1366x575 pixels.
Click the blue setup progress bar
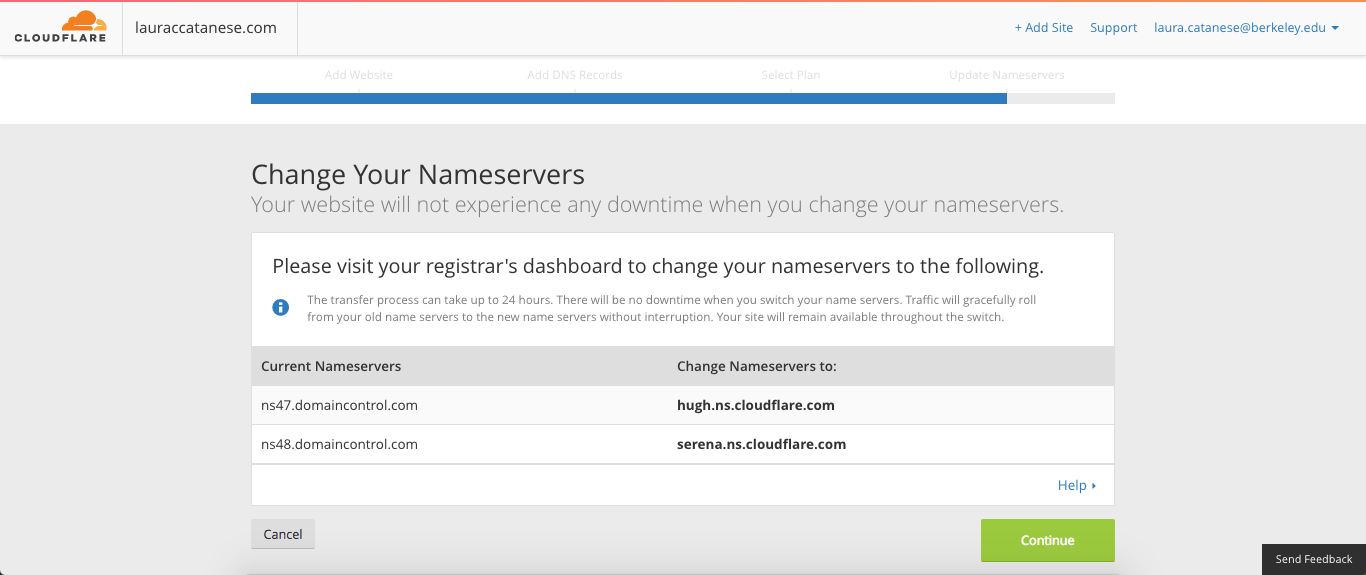[x=628, y=98]
